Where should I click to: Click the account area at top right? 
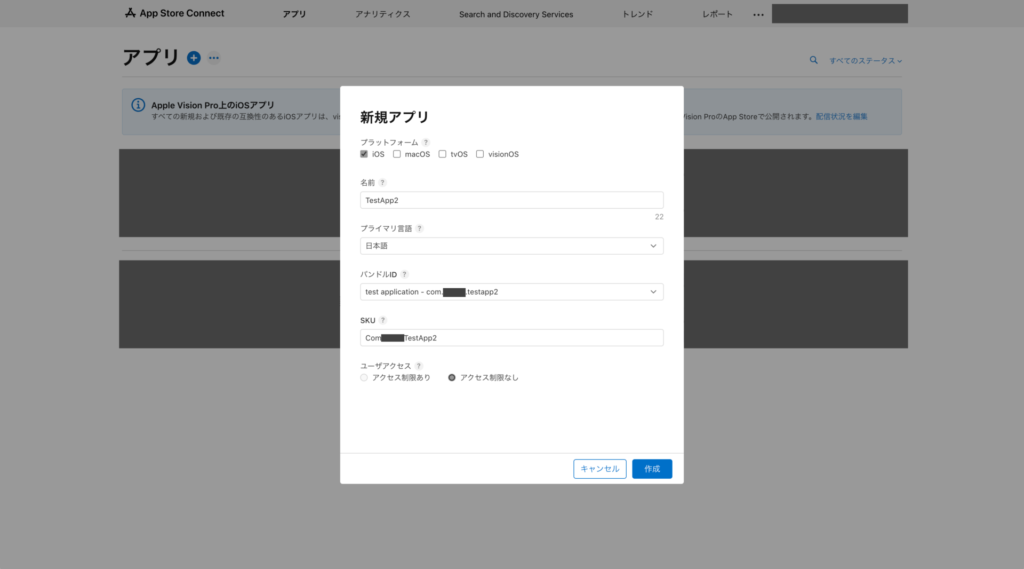pyautogui.click(x=839, y=14)
